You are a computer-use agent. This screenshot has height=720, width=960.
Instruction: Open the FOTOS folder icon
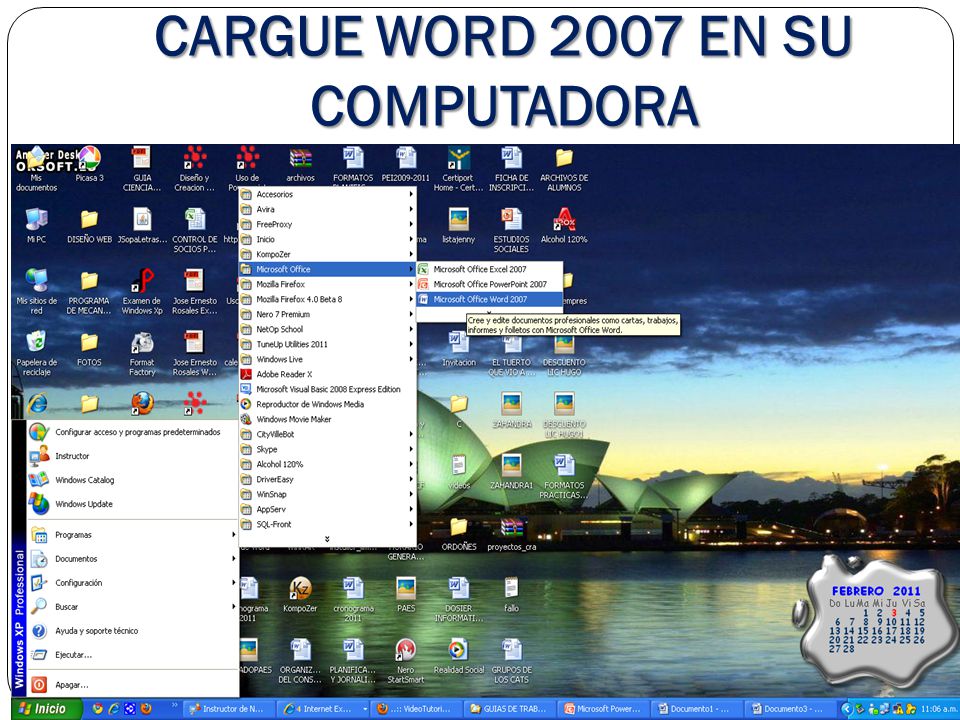point(89,348)
